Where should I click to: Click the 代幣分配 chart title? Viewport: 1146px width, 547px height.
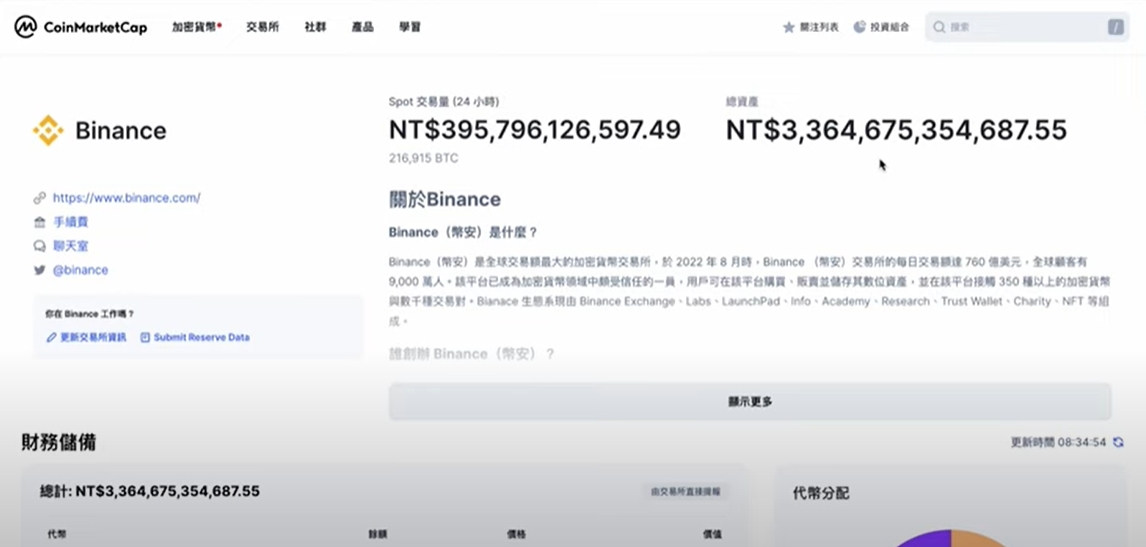click(821, 494)
